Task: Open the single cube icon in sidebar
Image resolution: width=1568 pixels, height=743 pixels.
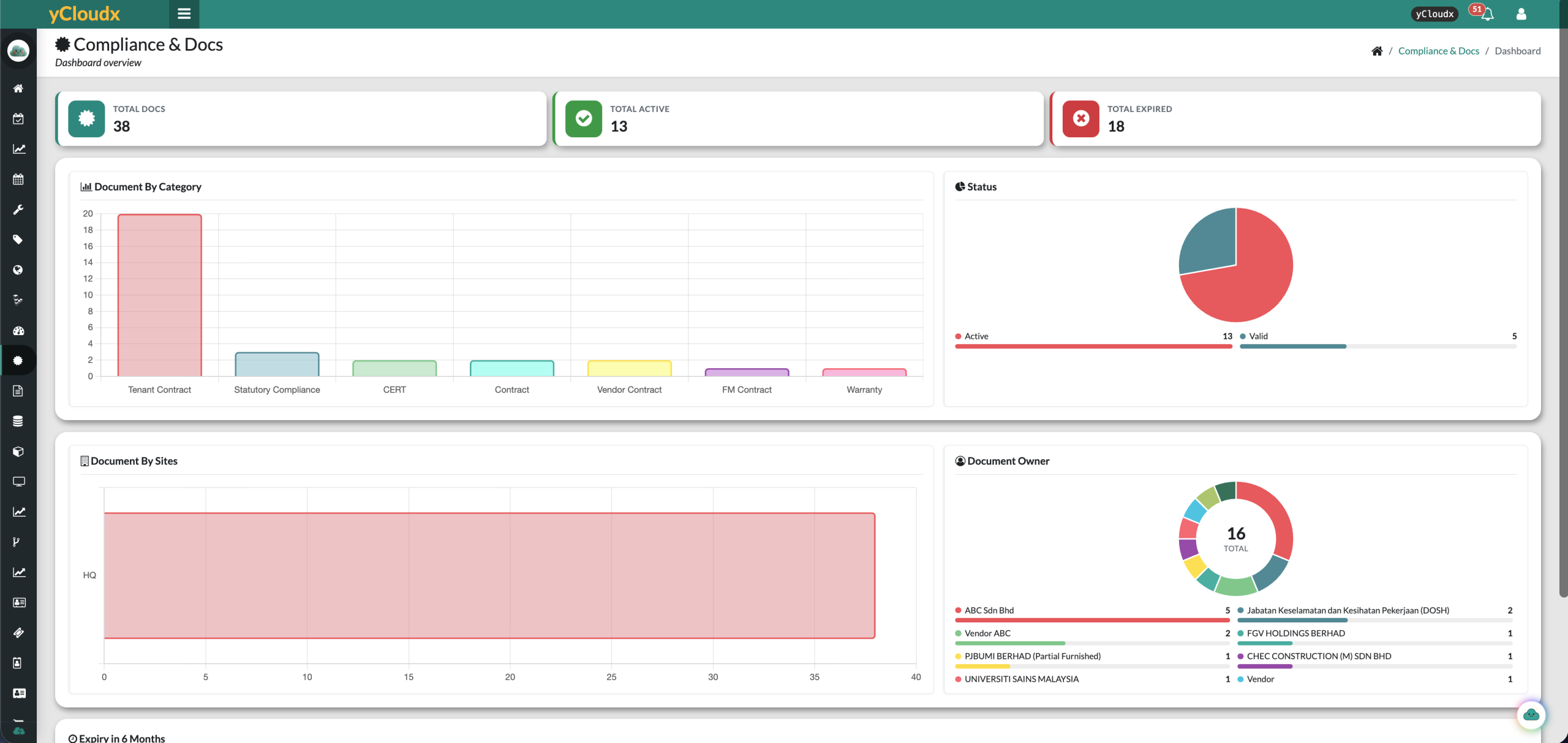Action: click(x=18, y=451)
